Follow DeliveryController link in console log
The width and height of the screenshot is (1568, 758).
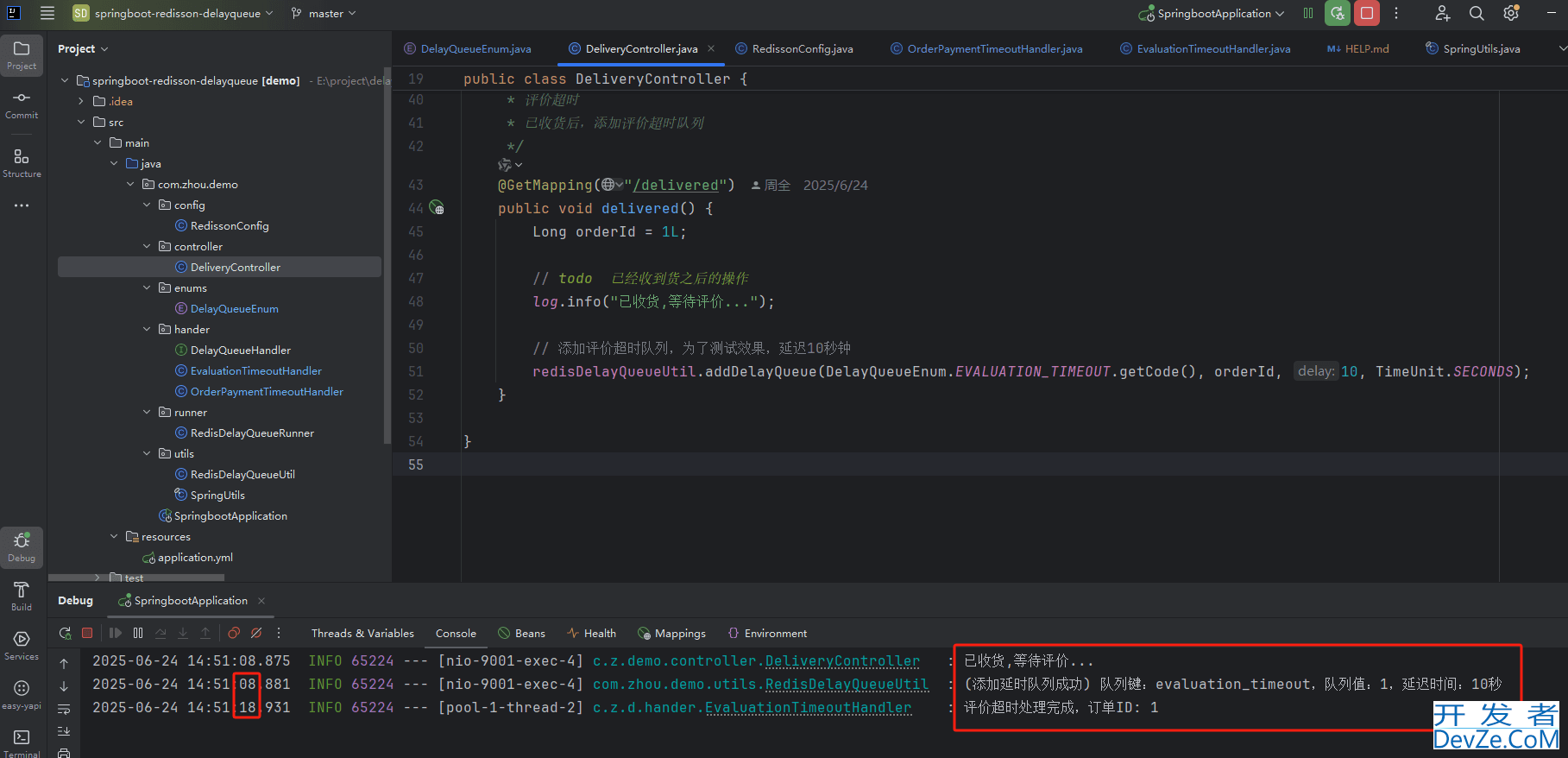tap(842, 660)
